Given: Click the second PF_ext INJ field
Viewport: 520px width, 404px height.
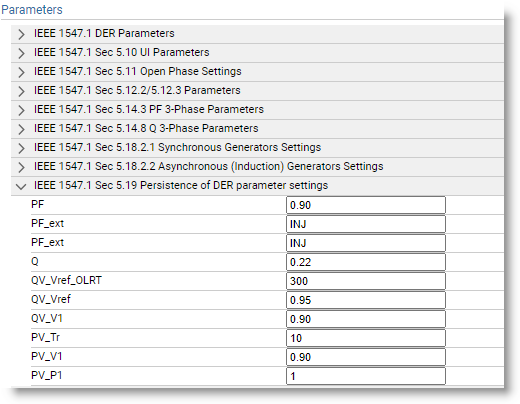Looking at the screenshot, I should (x=366, y=243).
